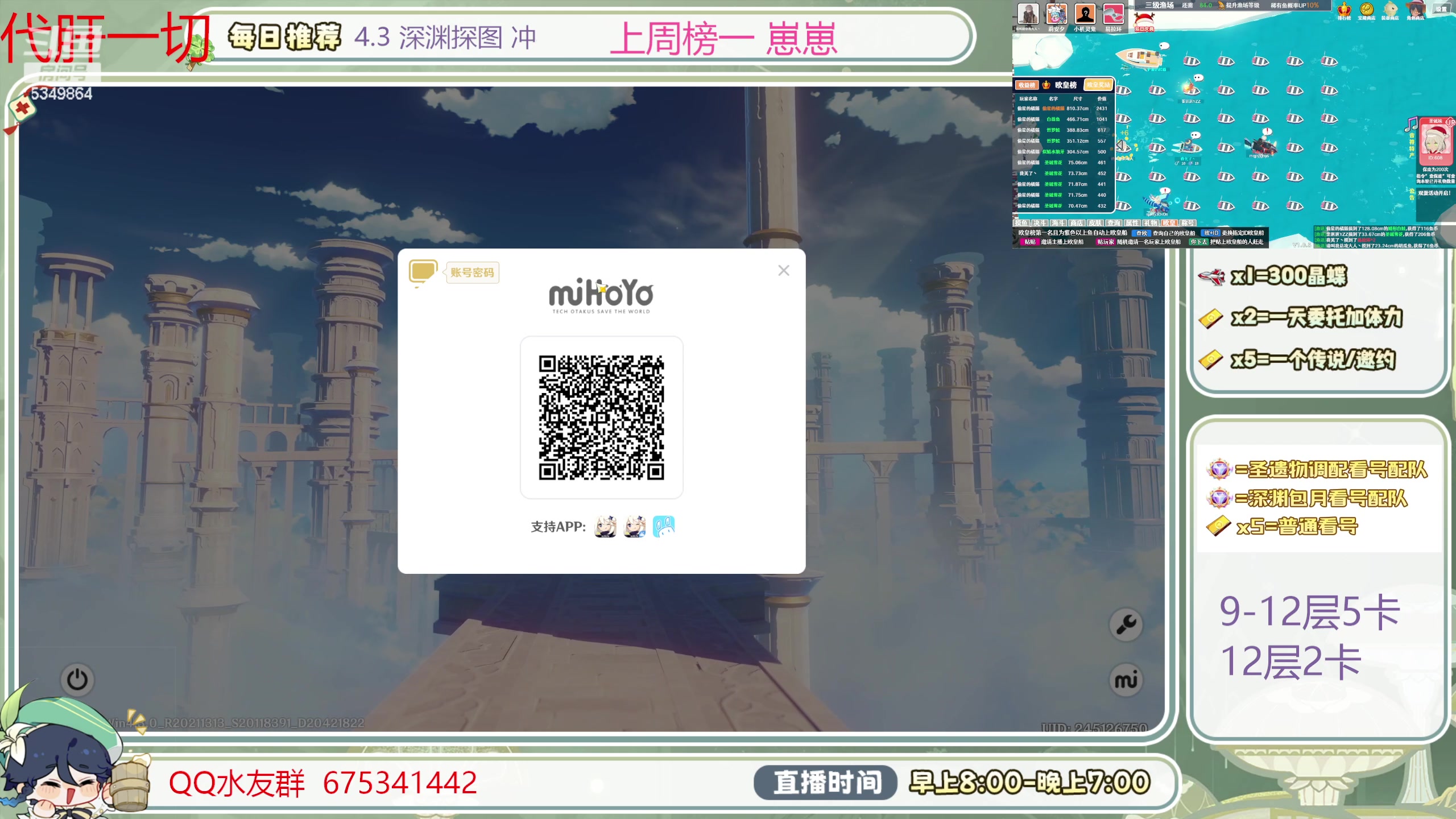1456x819 pixels.
Task: Click the mi logo icon at bottom right
Action: pyautogui.click(x=1126, y=679)
